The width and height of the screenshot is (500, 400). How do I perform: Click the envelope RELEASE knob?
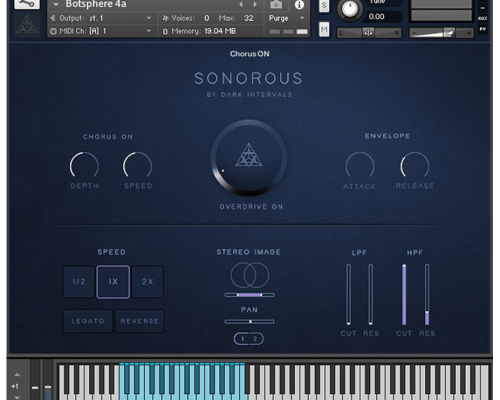coord(415,166)
